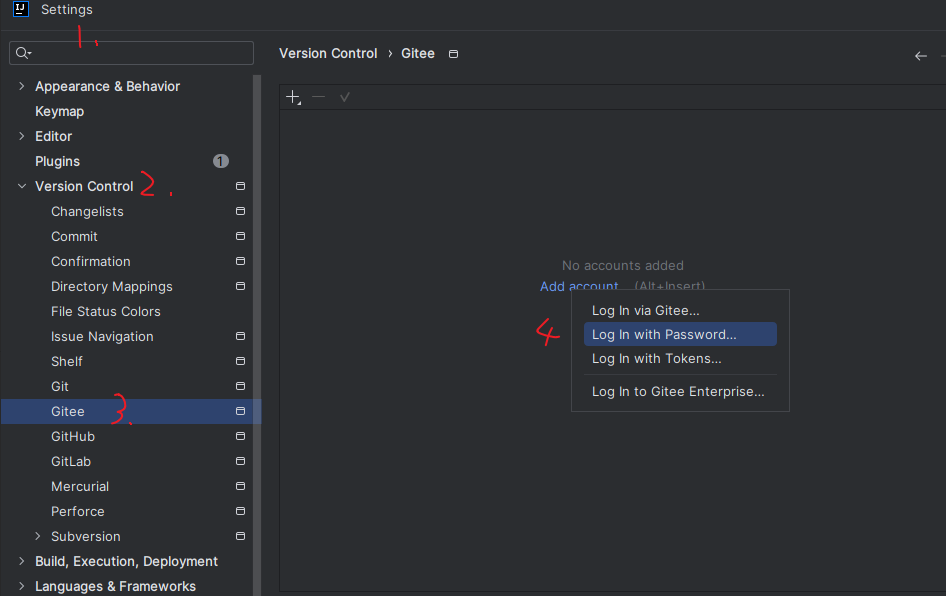
Task: Click the Set default checkmark toolbar icon
Action: pos(344,97)
